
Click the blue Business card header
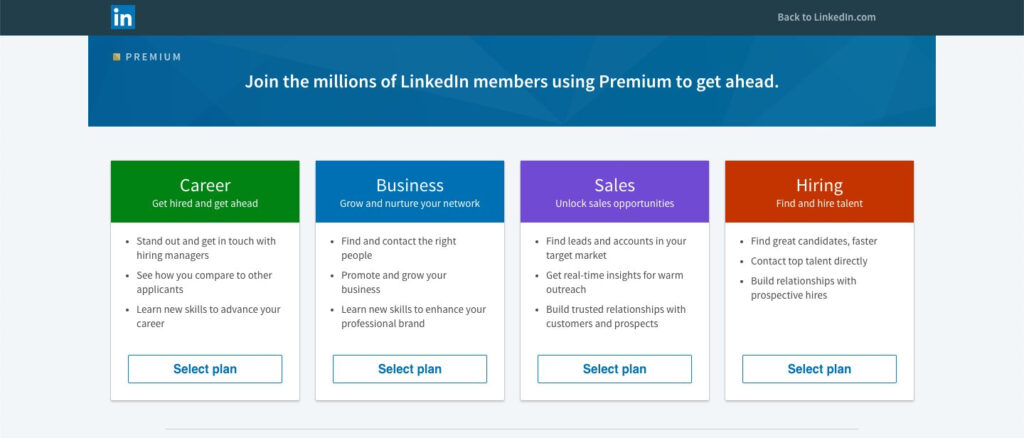[x=409, y=191]
